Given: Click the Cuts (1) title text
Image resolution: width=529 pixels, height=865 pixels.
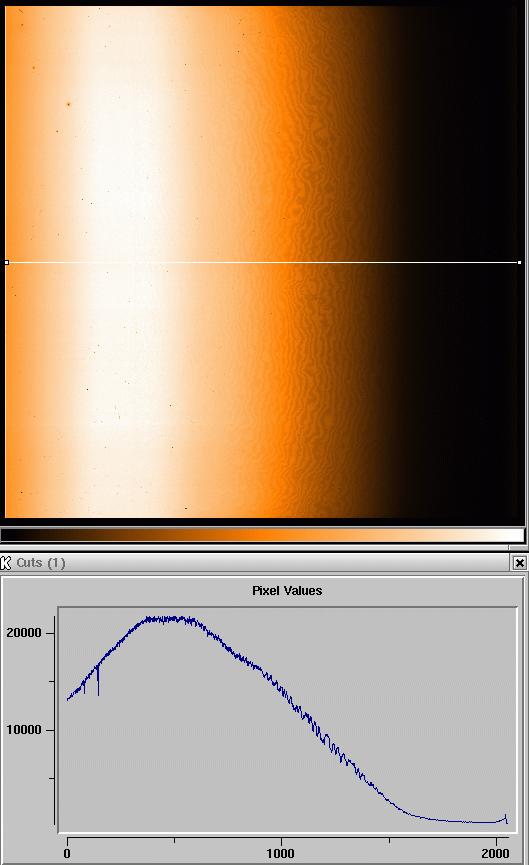Looking at the screenshot, I should [41, 563].
